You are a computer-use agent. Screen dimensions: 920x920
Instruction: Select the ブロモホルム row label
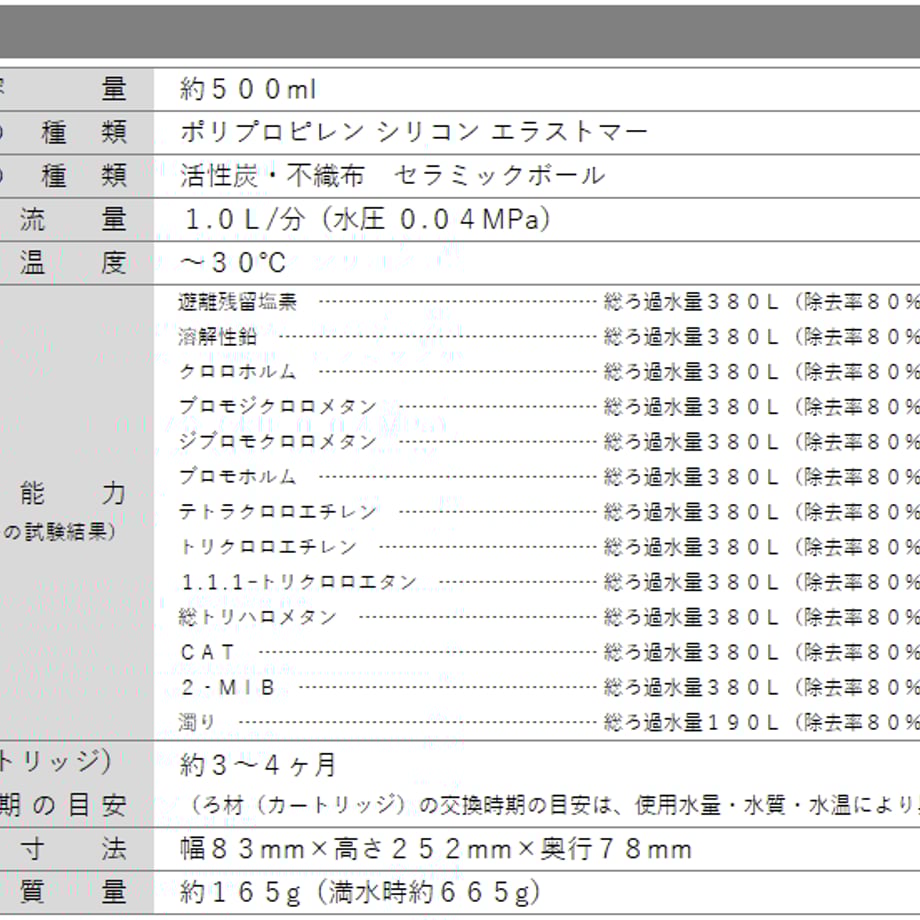pyautogui.click(x=238, y=476)
